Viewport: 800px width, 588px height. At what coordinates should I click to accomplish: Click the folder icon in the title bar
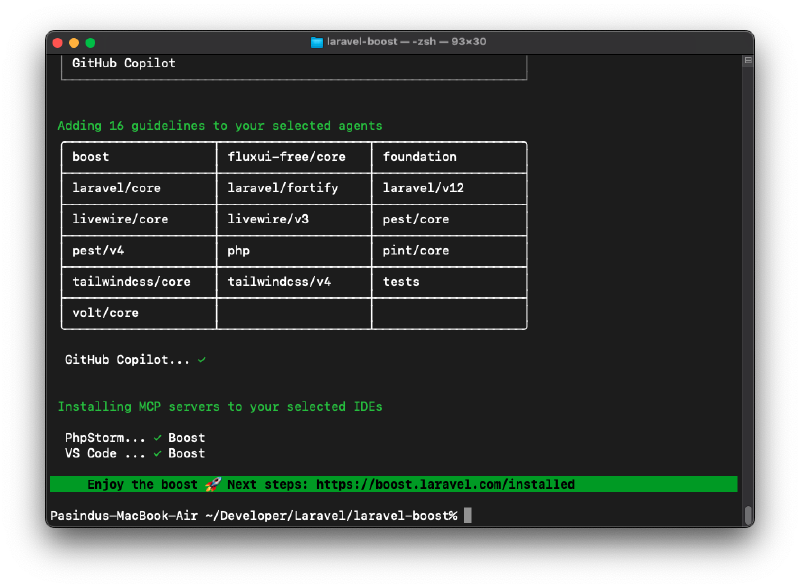tap(317, 42)
